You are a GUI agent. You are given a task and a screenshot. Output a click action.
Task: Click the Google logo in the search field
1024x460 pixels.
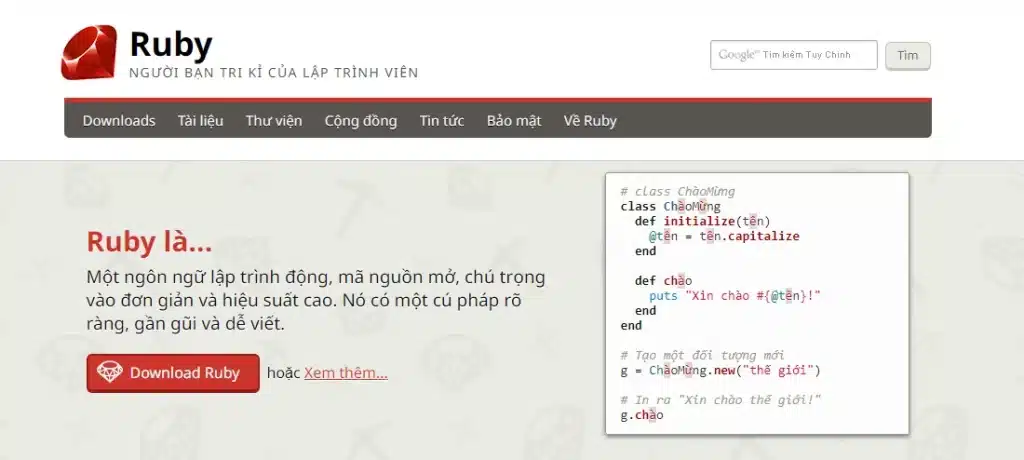[x=738, y=55]
